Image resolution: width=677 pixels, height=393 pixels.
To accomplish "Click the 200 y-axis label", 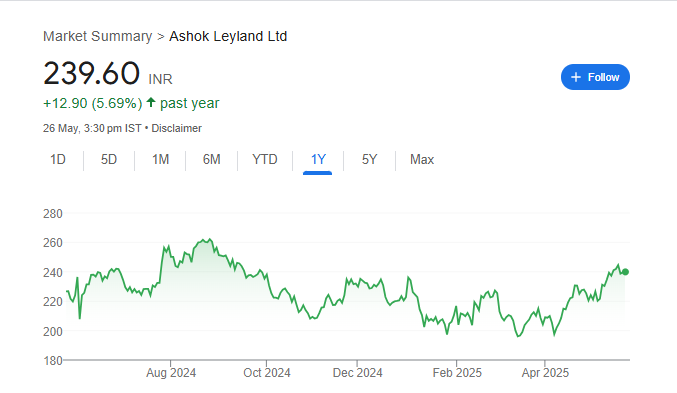I will point(53,331).
